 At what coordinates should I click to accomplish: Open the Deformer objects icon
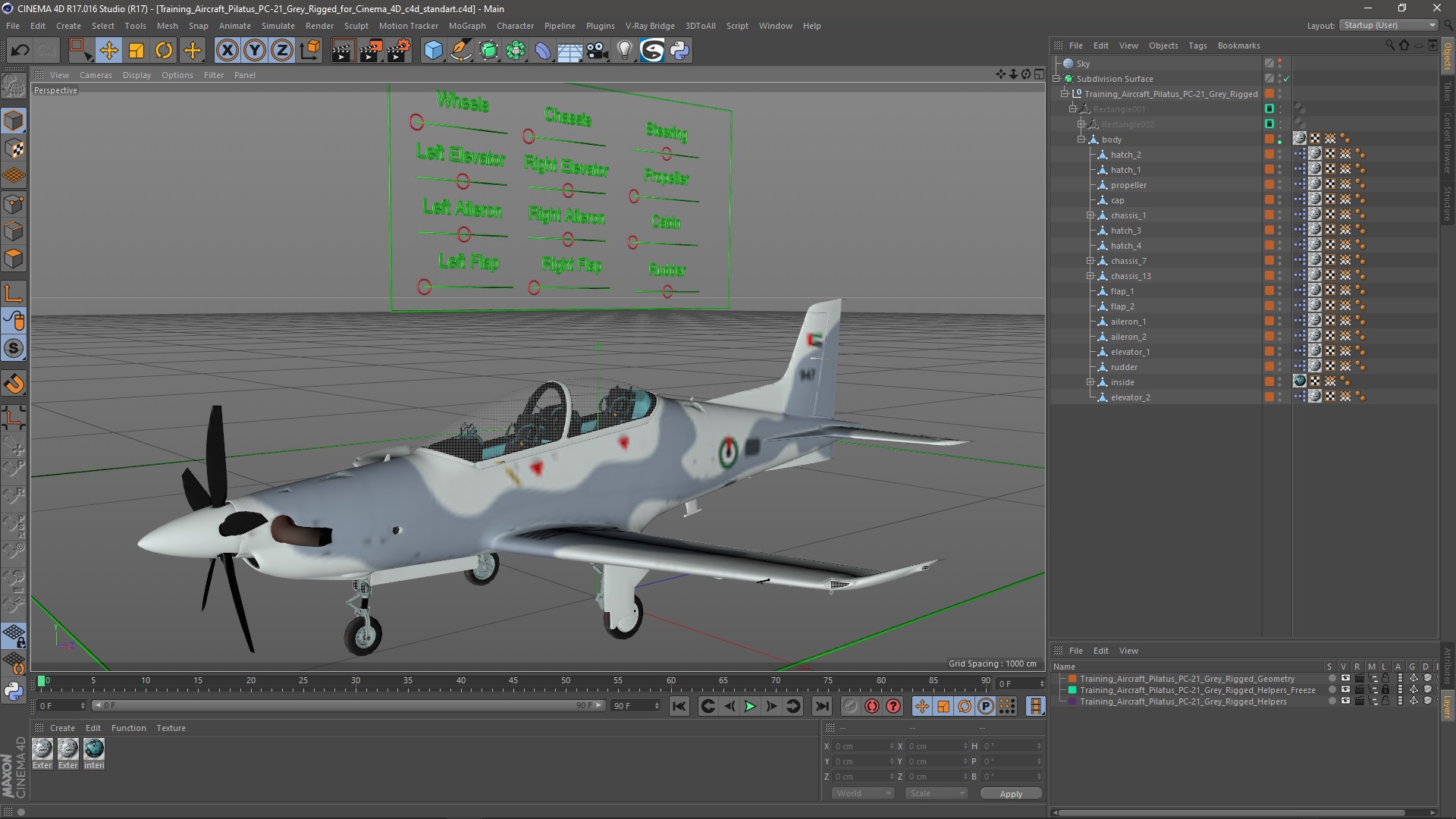point(543,51)
